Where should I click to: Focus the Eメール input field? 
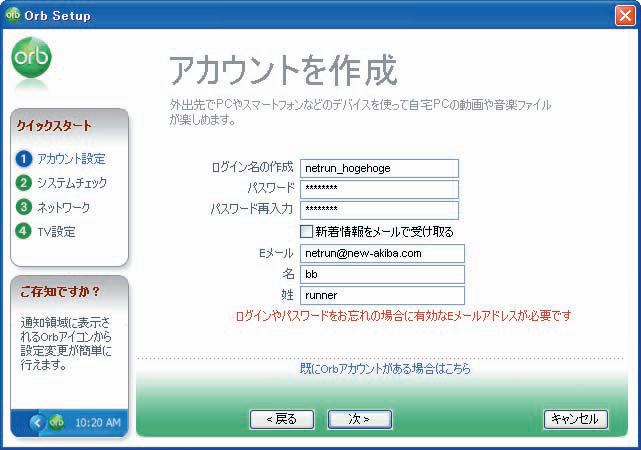382,253
